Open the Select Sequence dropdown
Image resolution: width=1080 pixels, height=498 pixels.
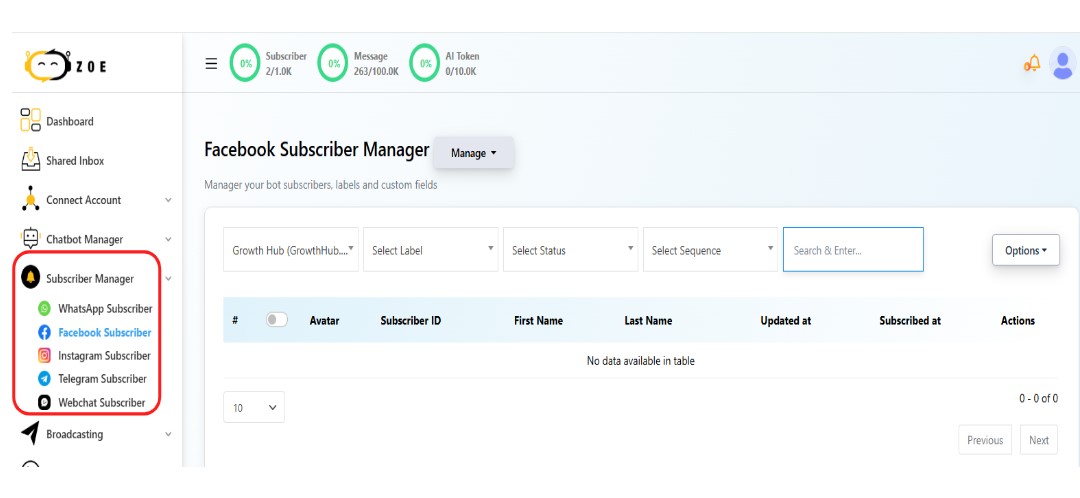tap(712, 250)
